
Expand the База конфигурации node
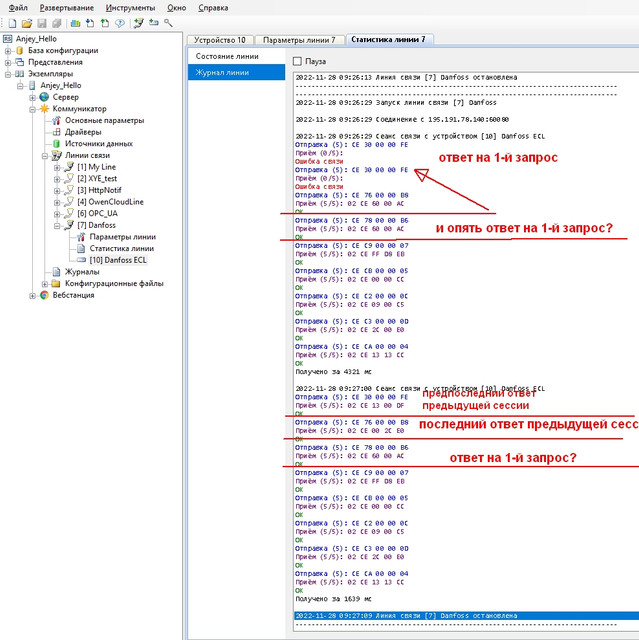8,51
